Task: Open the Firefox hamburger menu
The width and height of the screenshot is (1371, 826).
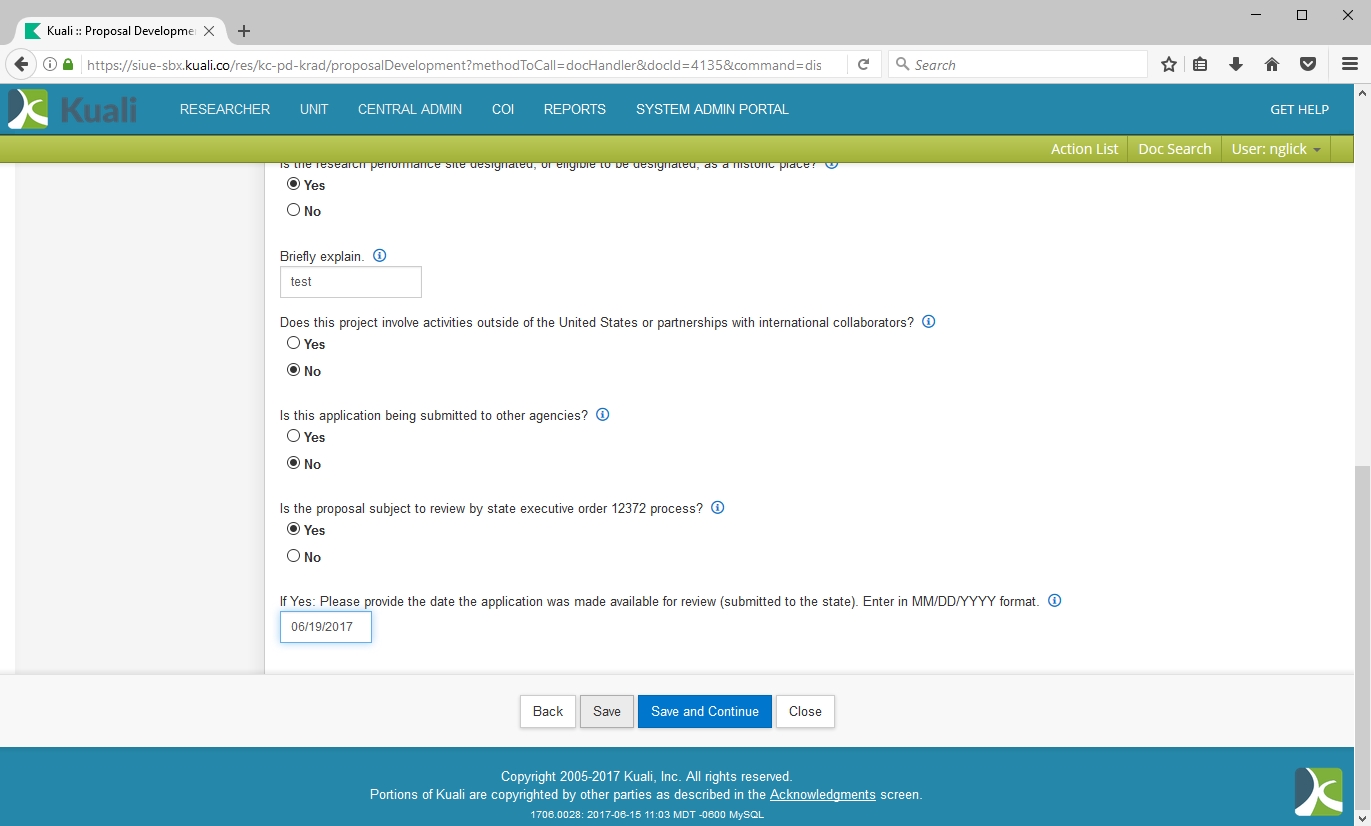Action: 1349,64
